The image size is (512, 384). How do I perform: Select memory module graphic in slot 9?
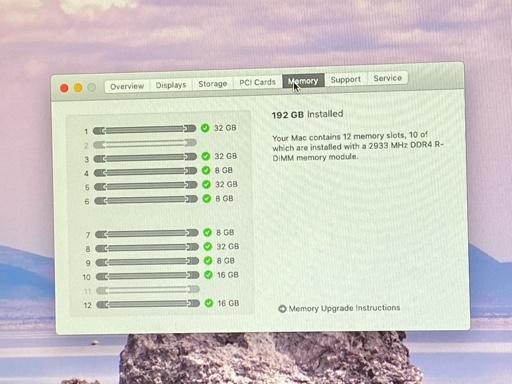147,262
